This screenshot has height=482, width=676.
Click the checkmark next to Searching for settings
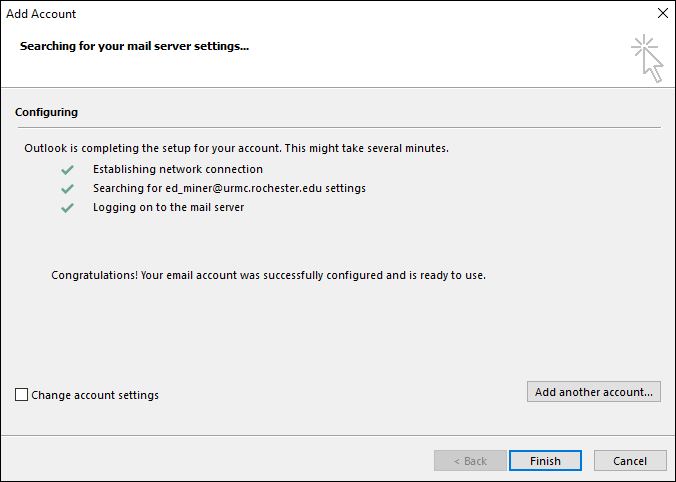[x=67, y=188]
